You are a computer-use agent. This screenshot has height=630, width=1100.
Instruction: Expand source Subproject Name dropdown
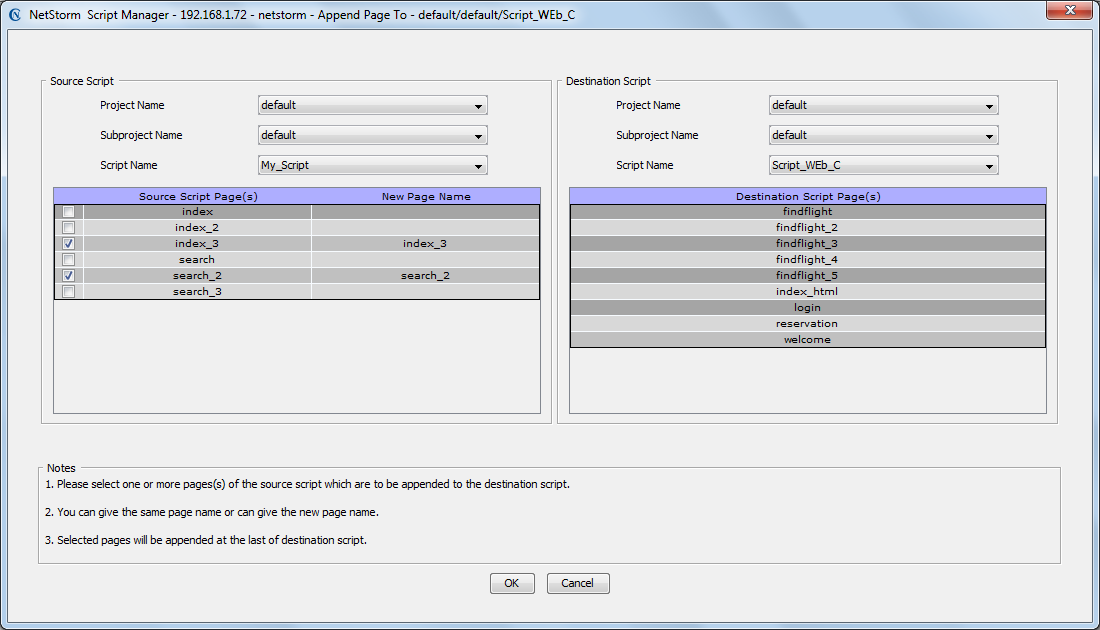373,135
